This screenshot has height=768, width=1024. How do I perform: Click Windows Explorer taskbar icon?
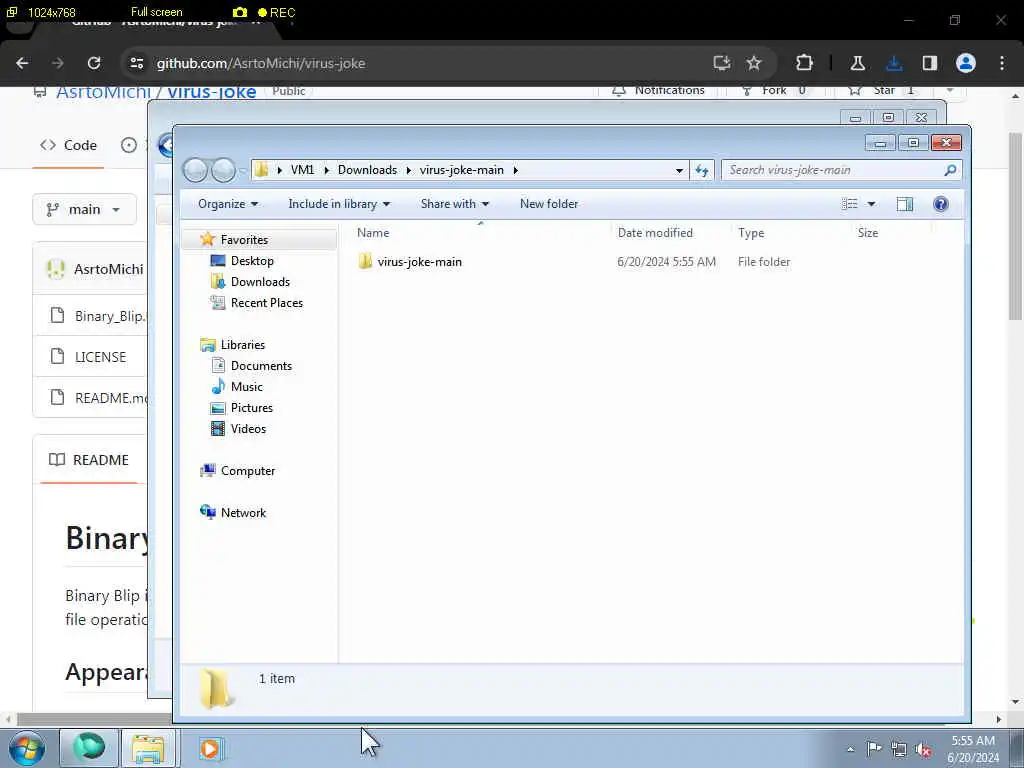pos(148,748)
